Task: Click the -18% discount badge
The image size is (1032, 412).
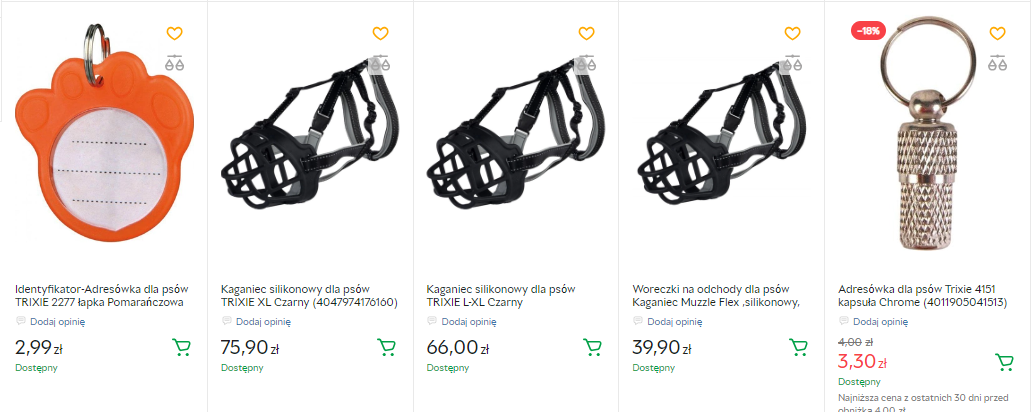Action: coord(867,31)
